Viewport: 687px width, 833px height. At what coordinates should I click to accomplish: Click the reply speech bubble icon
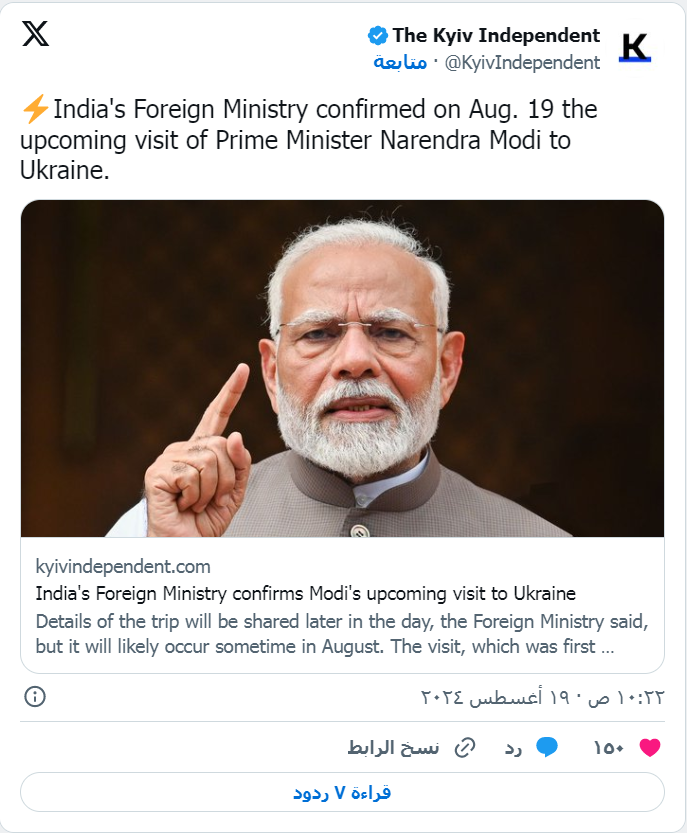546,747
